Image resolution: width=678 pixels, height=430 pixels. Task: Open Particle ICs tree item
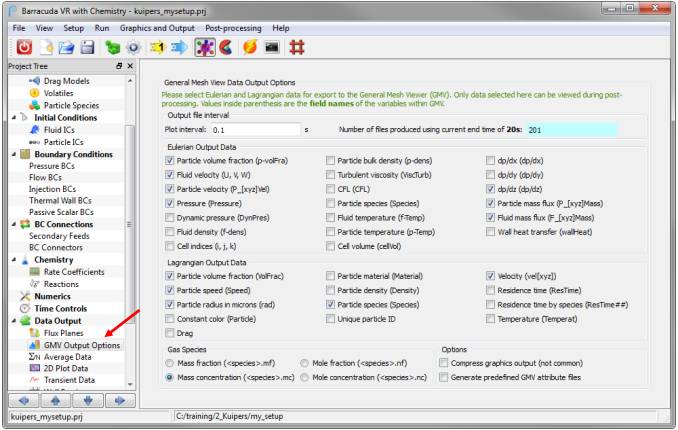click(64, 142)
